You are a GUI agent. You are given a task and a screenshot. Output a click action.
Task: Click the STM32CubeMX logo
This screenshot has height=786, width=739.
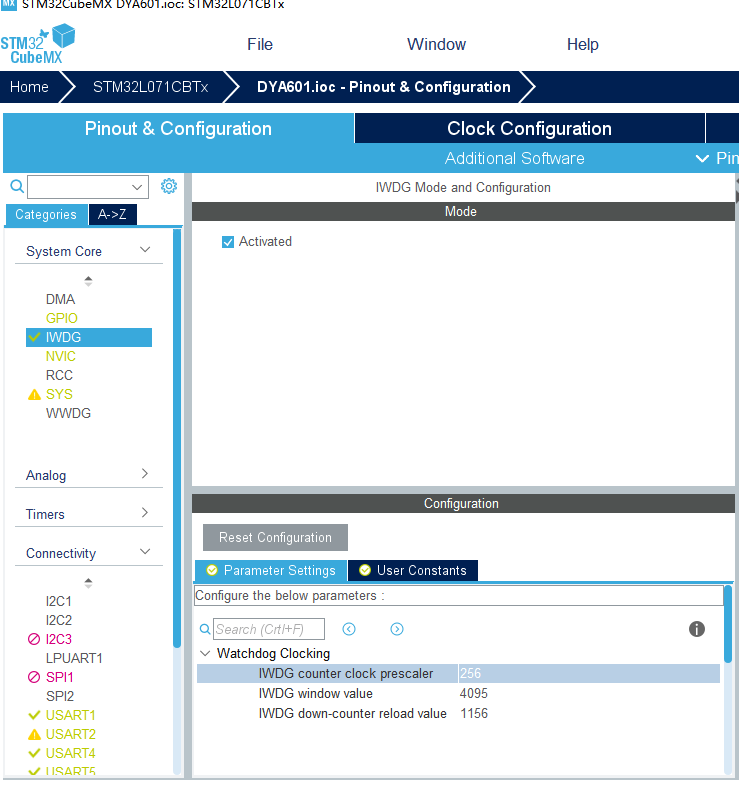[x=38, y=44]
